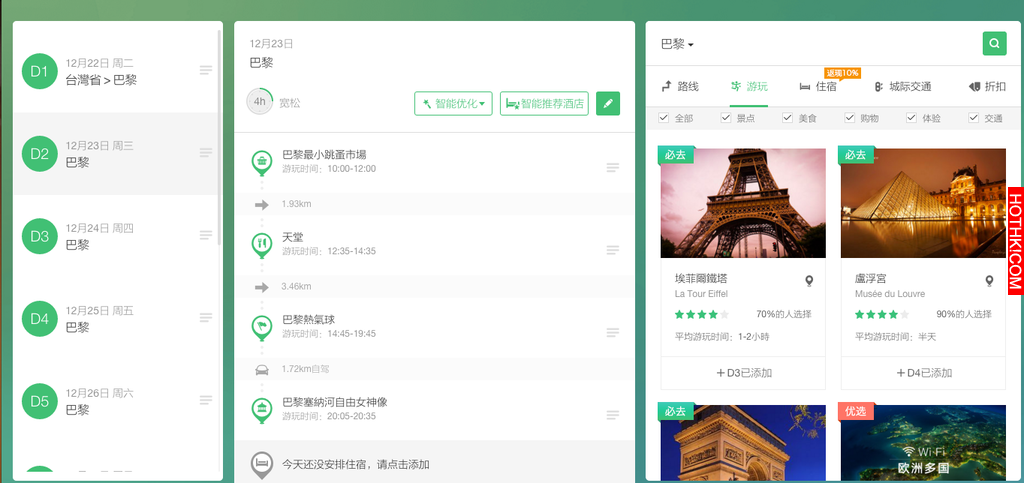Click the reorder handle on the D4 row

coord(206,317)
